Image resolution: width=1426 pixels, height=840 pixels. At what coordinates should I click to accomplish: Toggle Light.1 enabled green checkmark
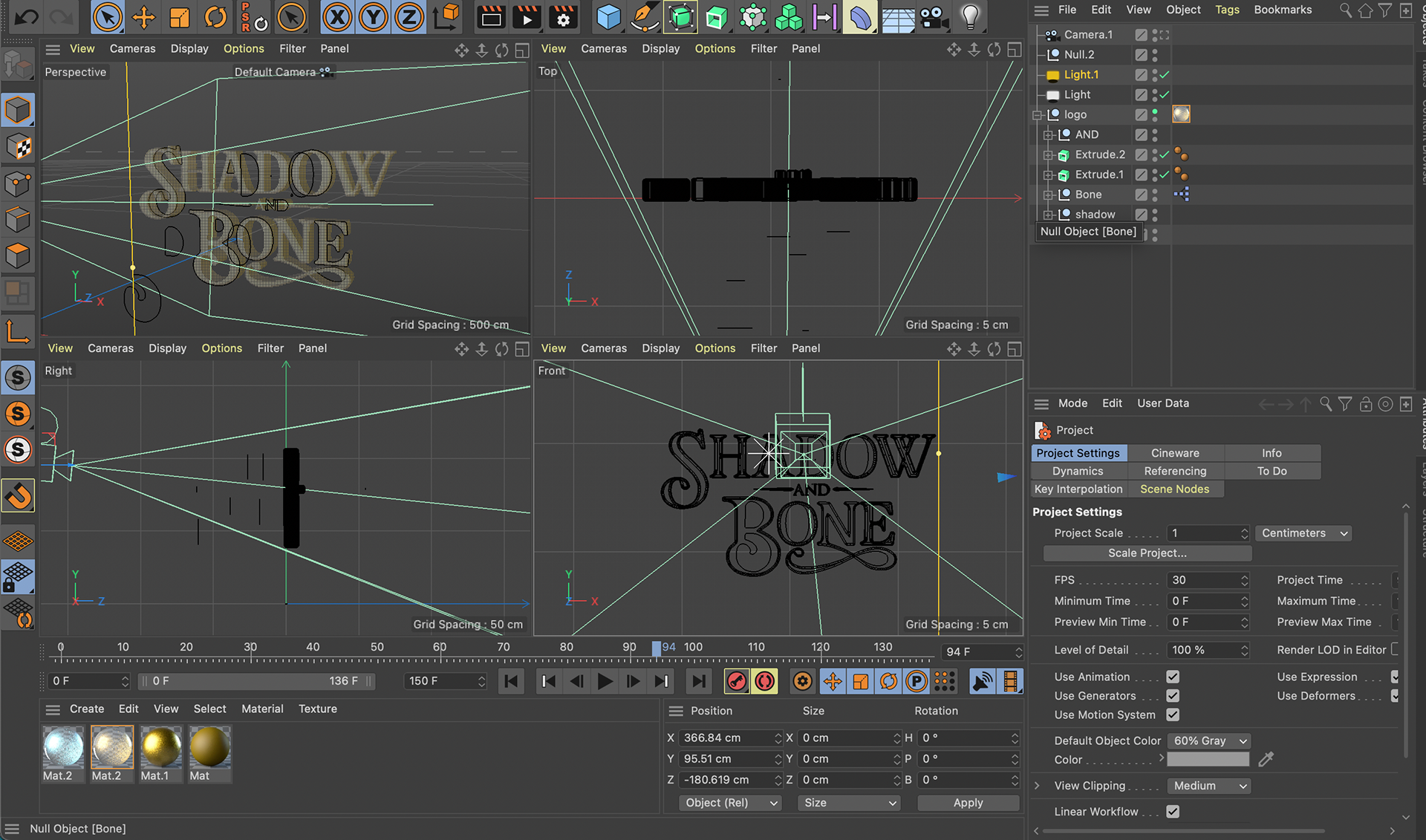tap(1165, 74)
